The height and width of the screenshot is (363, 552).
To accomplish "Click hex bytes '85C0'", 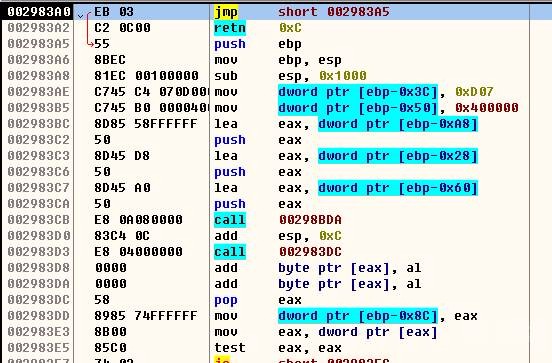I will pyautogui.click(x=110, y=348).
